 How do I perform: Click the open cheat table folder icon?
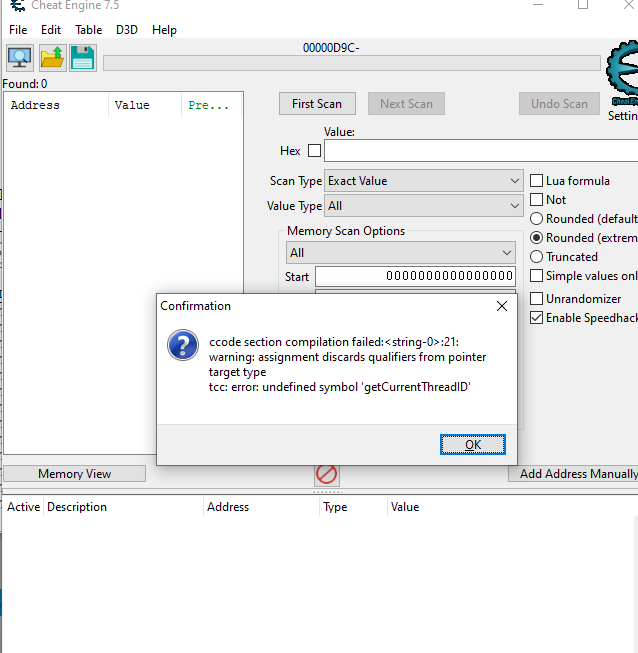click(52, 58)
